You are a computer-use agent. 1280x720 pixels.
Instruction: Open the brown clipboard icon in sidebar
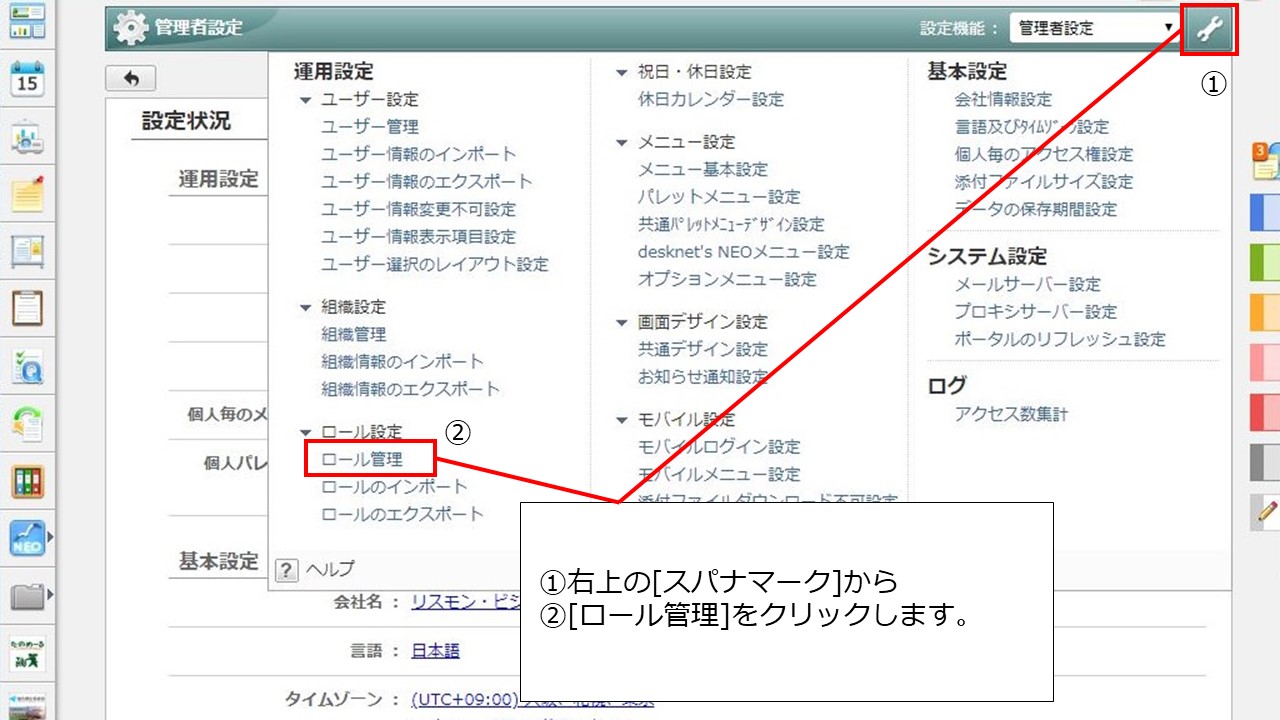27,309
